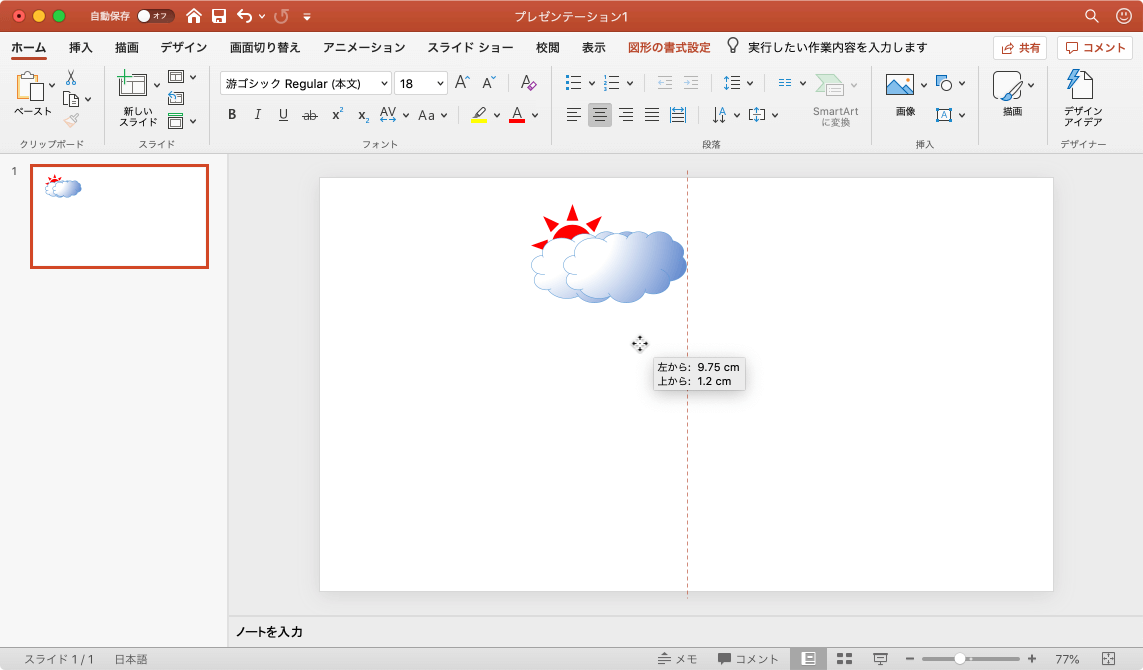Toggle Italic text formatting
The height and width of the screenshot is (670, 1143).
257,115
